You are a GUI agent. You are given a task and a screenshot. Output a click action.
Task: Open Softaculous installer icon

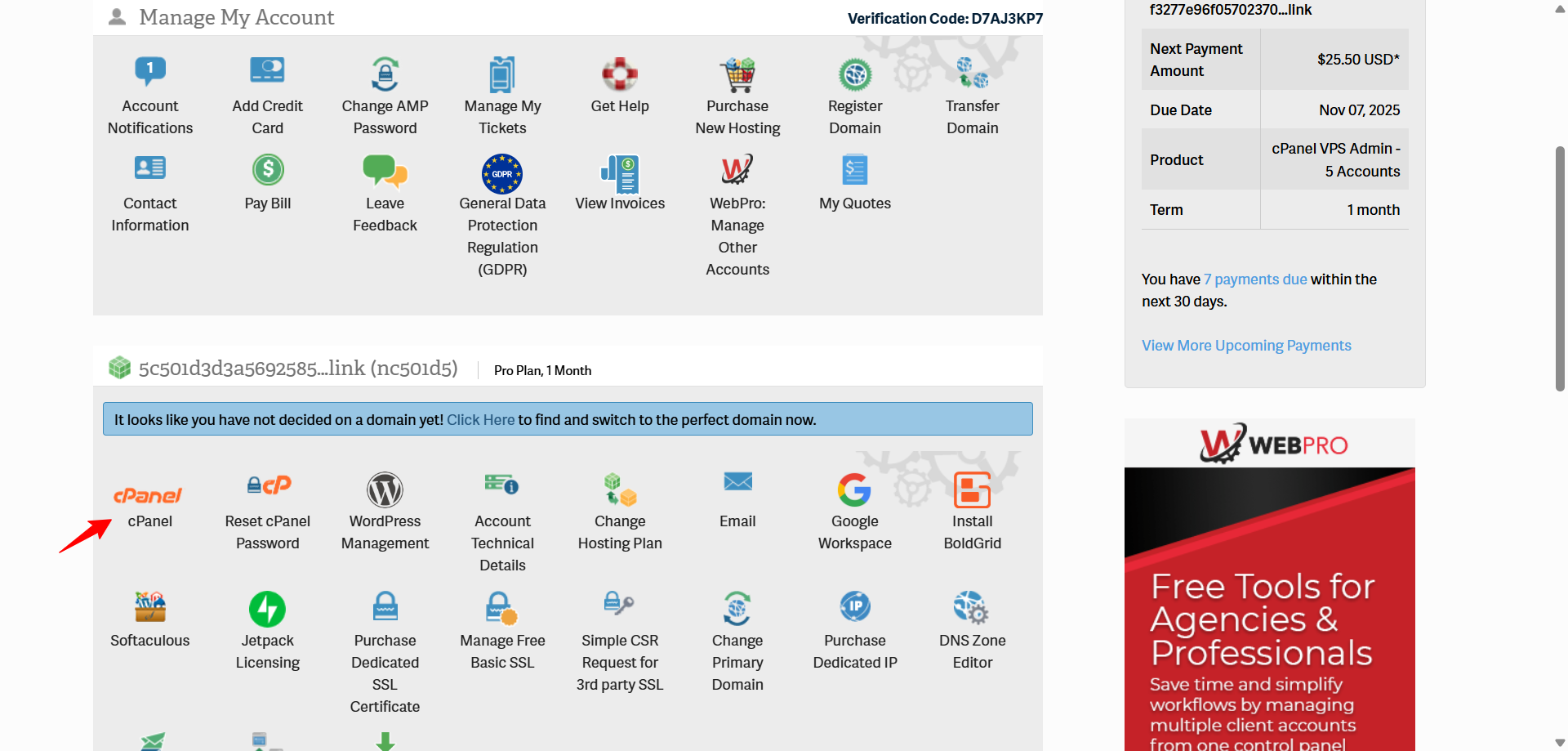coord(150,606)
